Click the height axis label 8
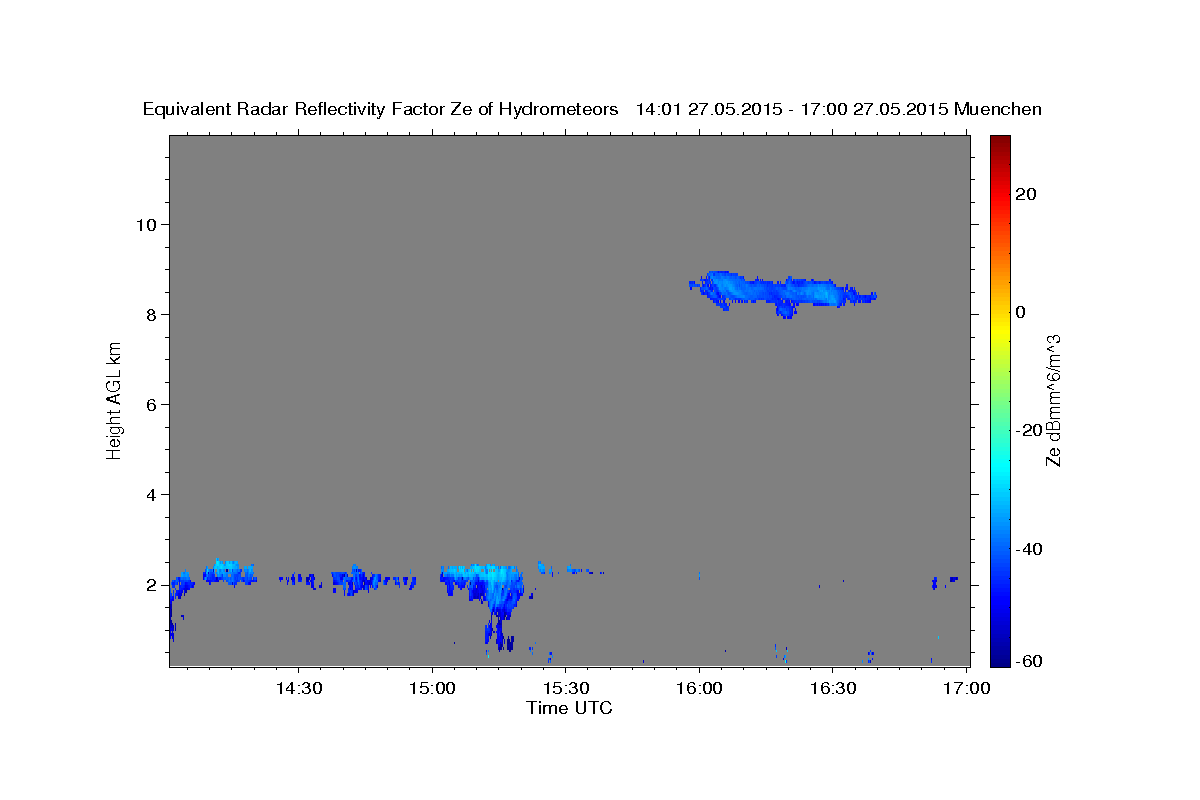This screenshot has width=1200, height=800. (149, 314)
